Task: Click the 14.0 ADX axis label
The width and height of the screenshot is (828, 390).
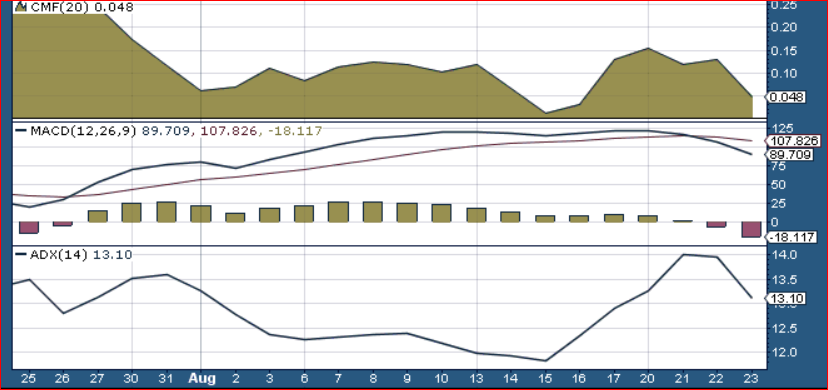Action: tap(783, 255)
